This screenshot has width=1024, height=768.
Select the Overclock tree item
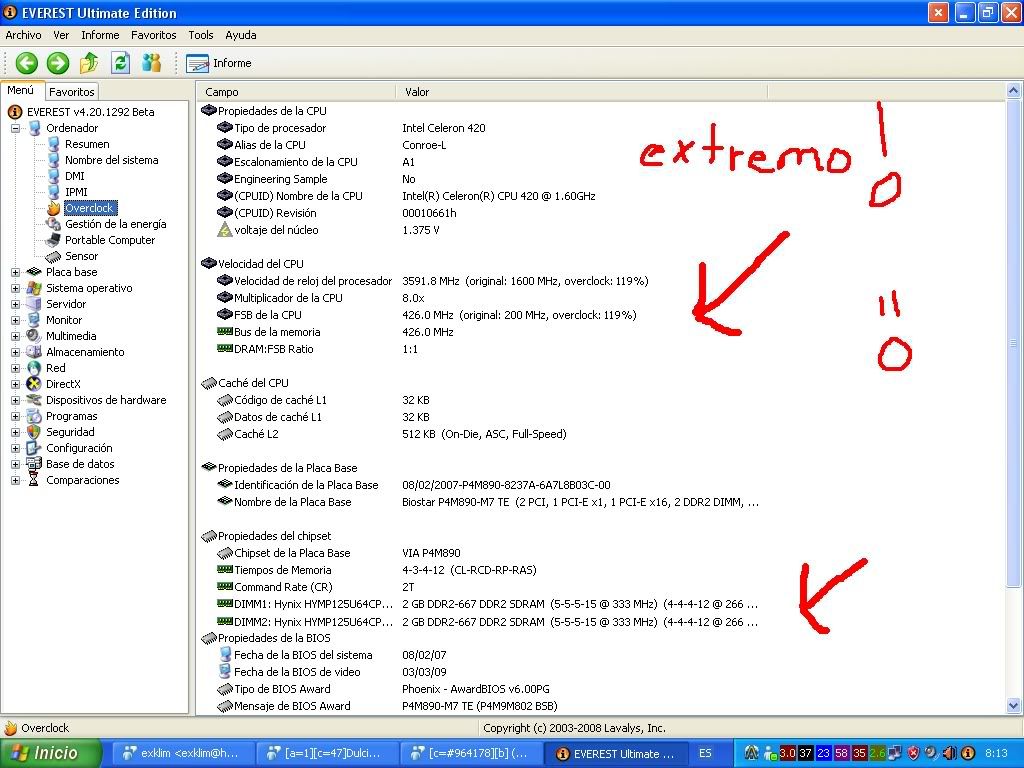pos(89,208)
